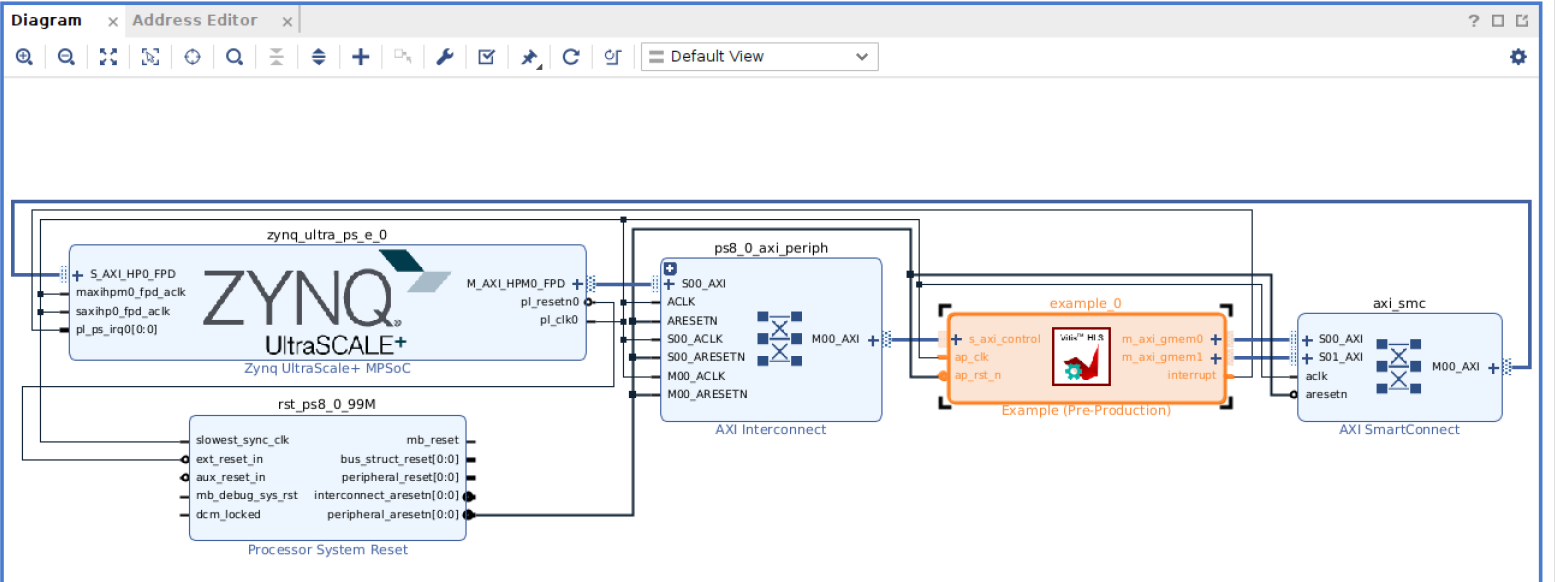The height and width of the screenshot is (582, 1555).
Task: Open diagram settings gear icon
Action: pyautogui.click(x=1518, y=57)
